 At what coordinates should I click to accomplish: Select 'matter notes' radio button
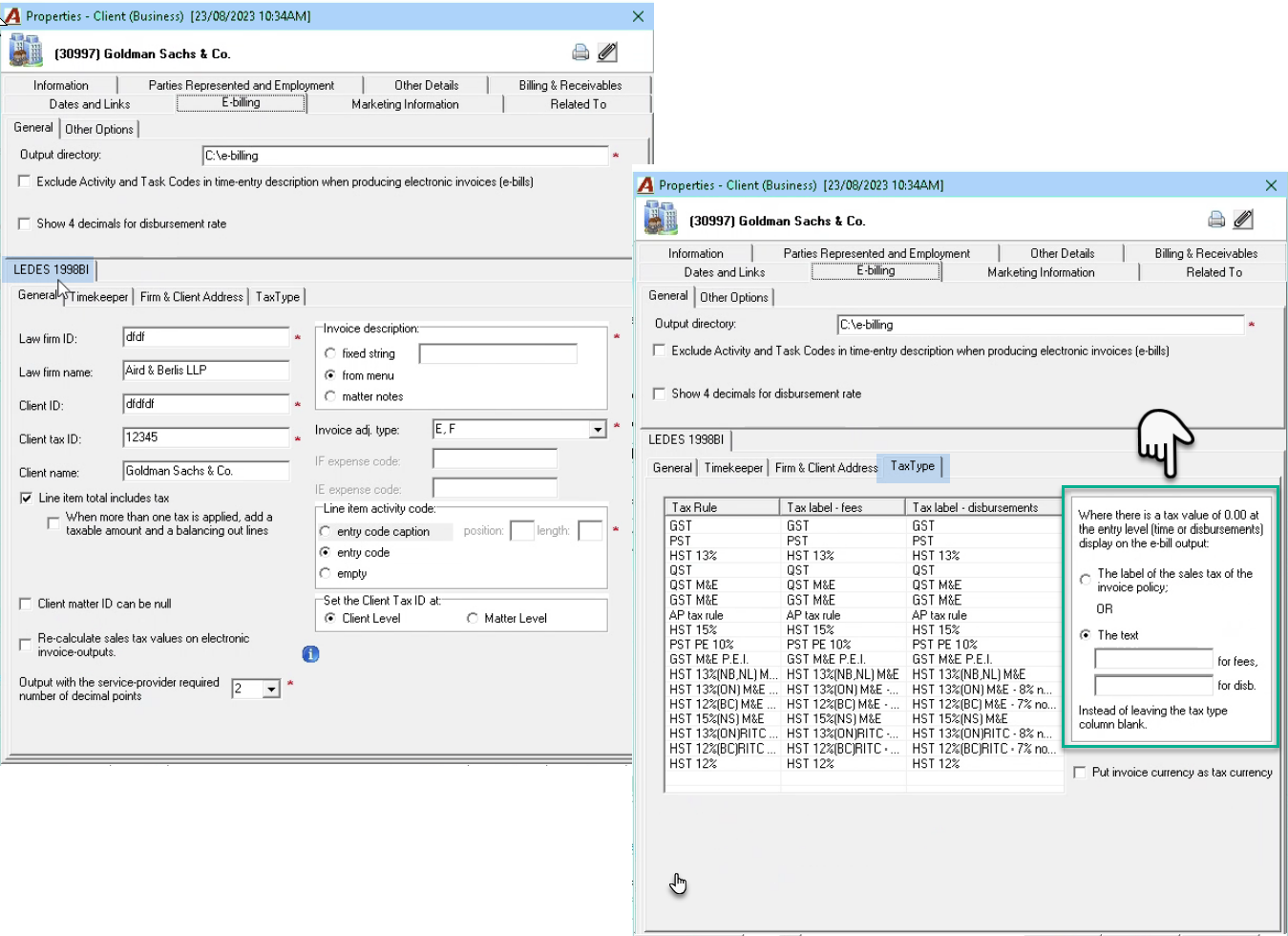(330, 396)
